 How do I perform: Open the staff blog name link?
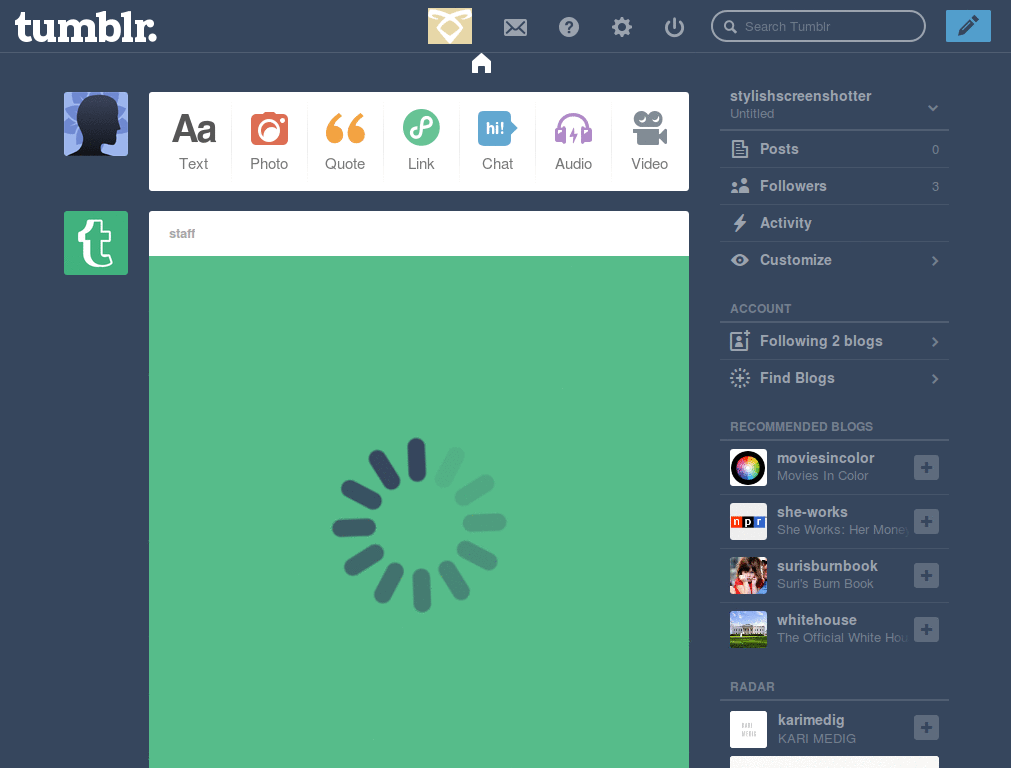point(182,234)
